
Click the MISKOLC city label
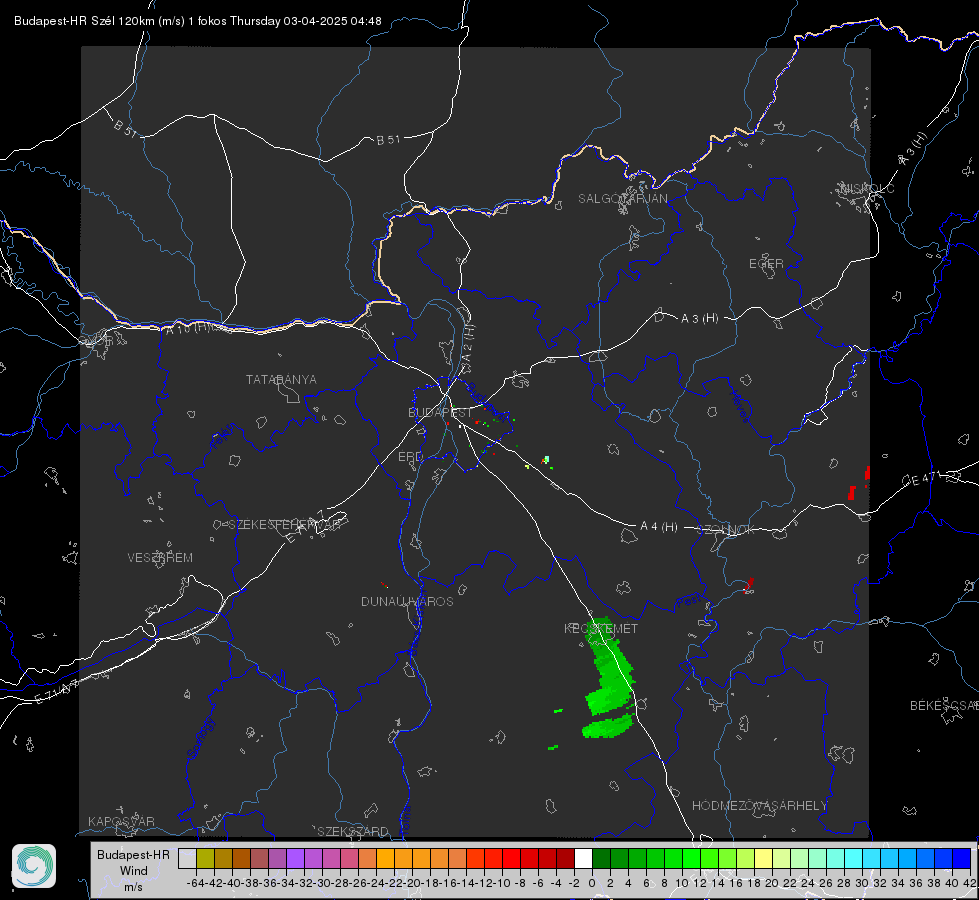tap(867, 188)
